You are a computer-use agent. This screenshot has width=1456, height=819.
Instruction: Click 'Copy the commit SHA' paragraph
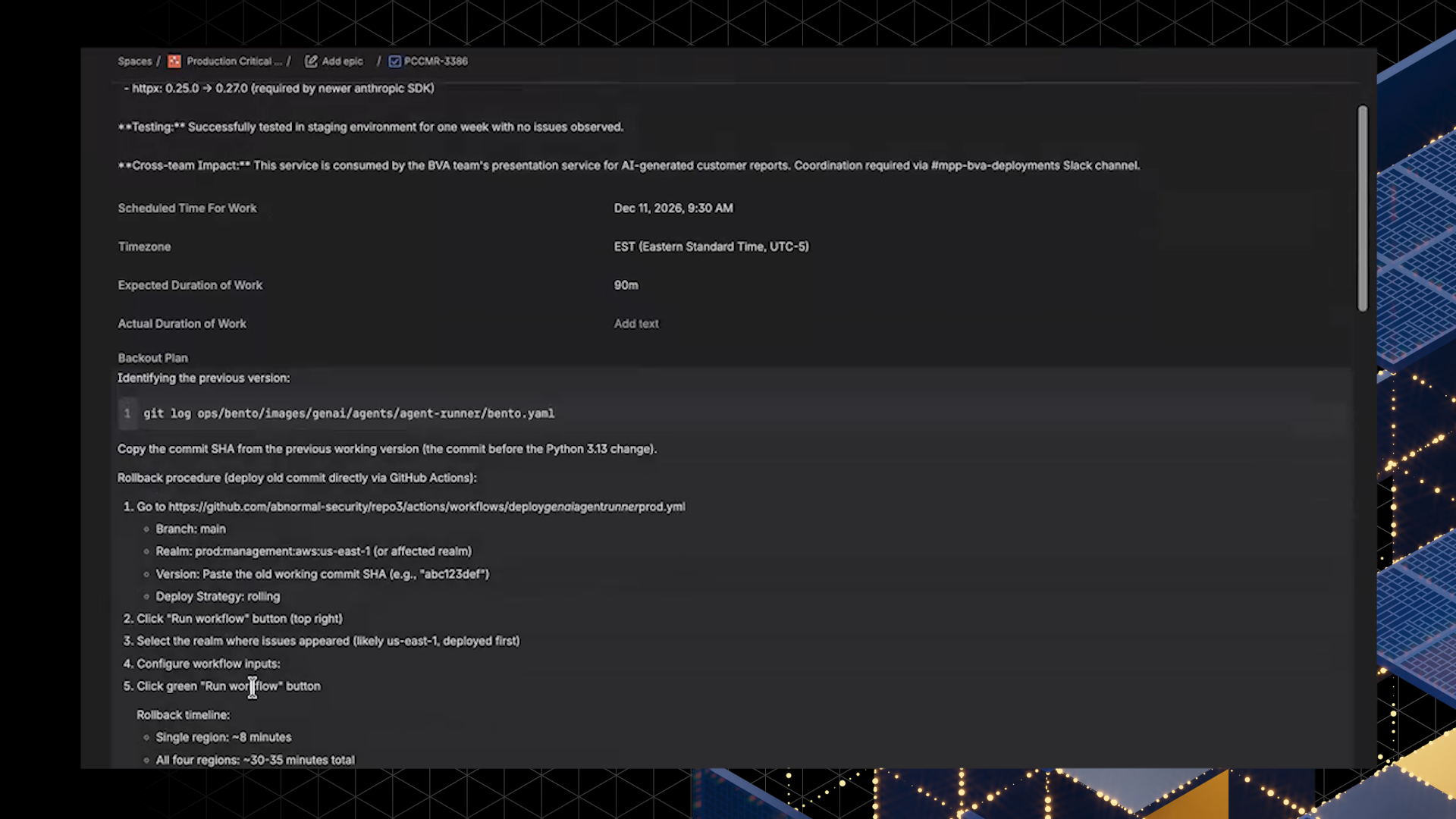(388, 449)
